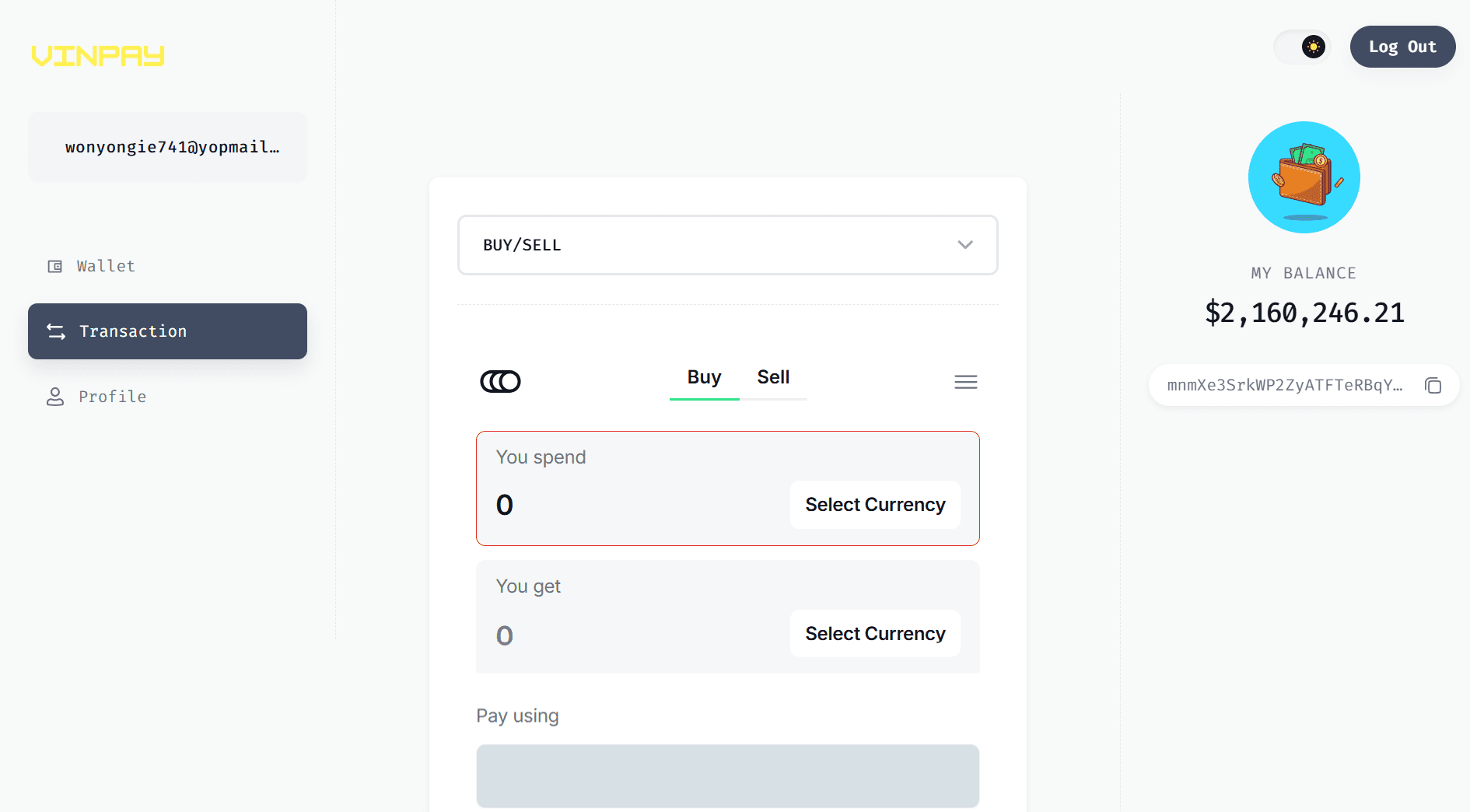Image resolution: width=1470 pixels, height=812 pixels.
Task: Click the coins icon beside Buy tab
Action: click(501, 381)
